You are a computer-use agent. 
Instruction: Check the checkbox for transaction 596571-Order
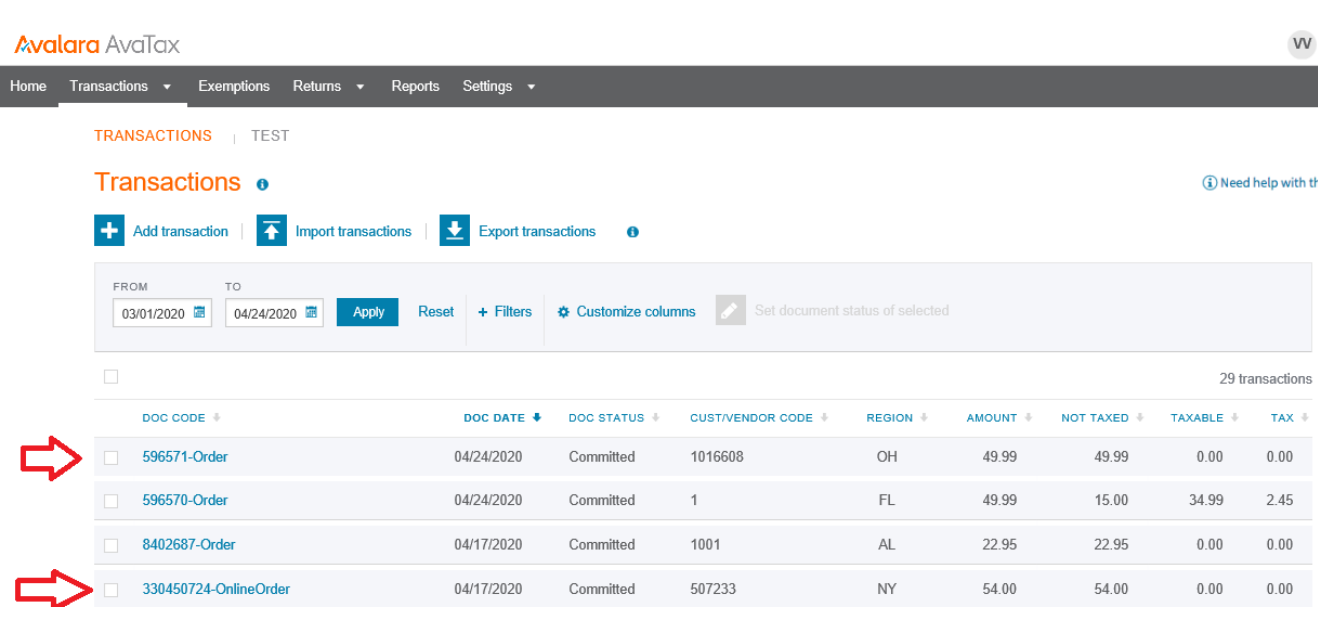pos(111,456)
